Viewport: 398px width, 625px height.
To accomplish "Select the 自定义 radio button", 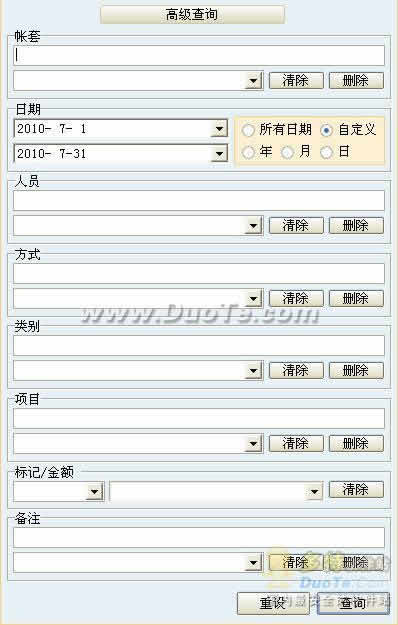I will pyautogui.click(x=326, y=130).
